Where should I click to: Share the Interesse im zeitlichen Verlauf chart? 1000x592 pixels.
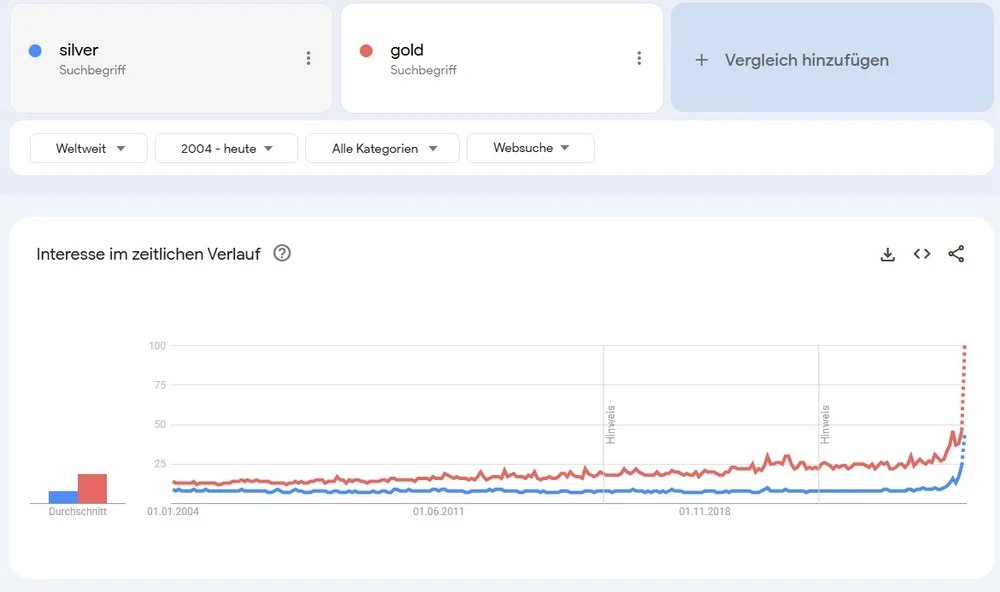click(956, 254)
